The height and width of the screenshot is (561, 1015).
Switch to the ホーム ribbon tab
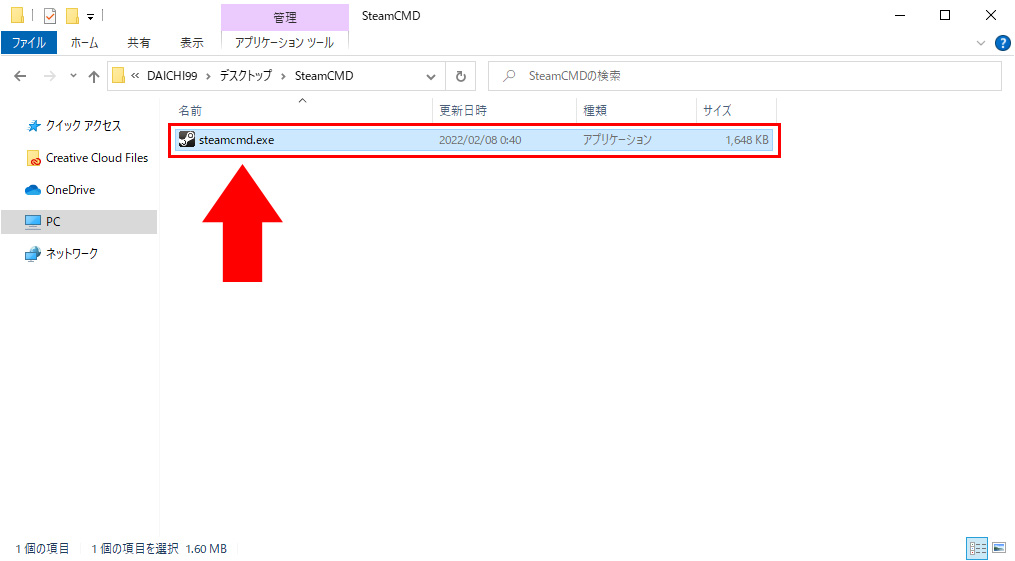tap(84, 43)
